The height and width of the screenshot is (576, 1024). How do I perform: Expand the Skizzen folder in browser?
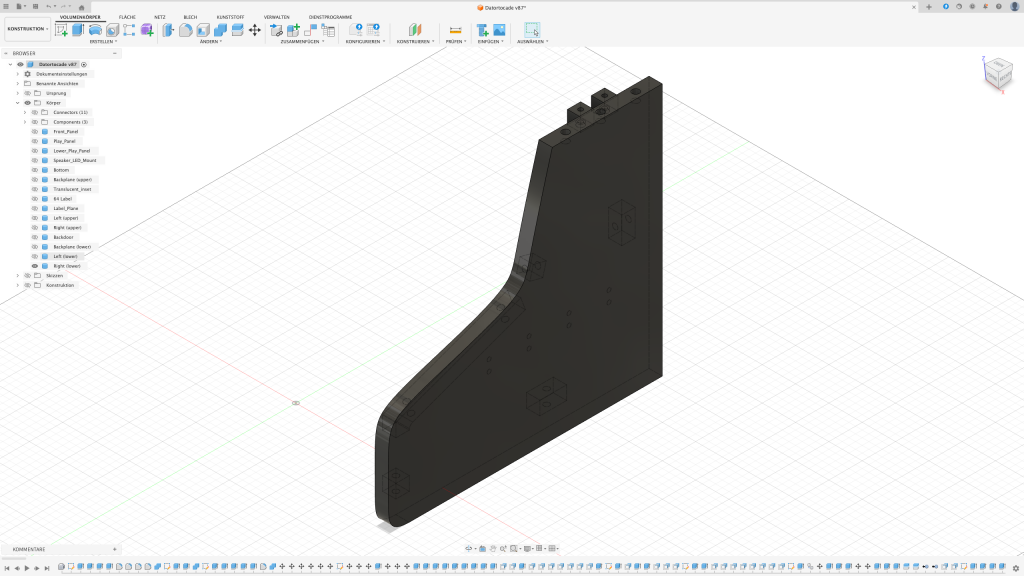[17, 275]
